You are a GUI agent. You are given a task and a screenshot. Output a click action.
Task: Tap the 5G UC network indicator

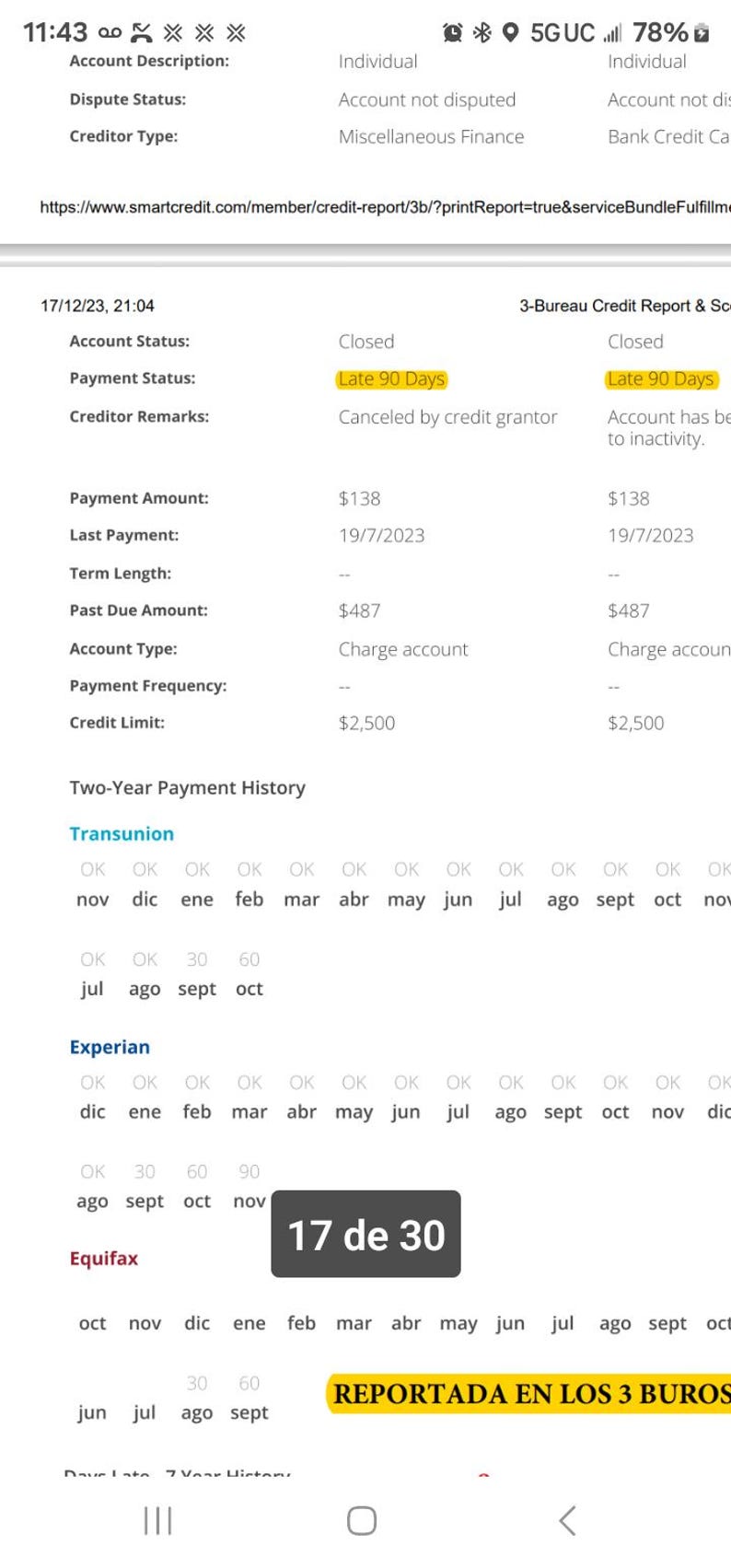pyautogui.click(x=563, y=33)
